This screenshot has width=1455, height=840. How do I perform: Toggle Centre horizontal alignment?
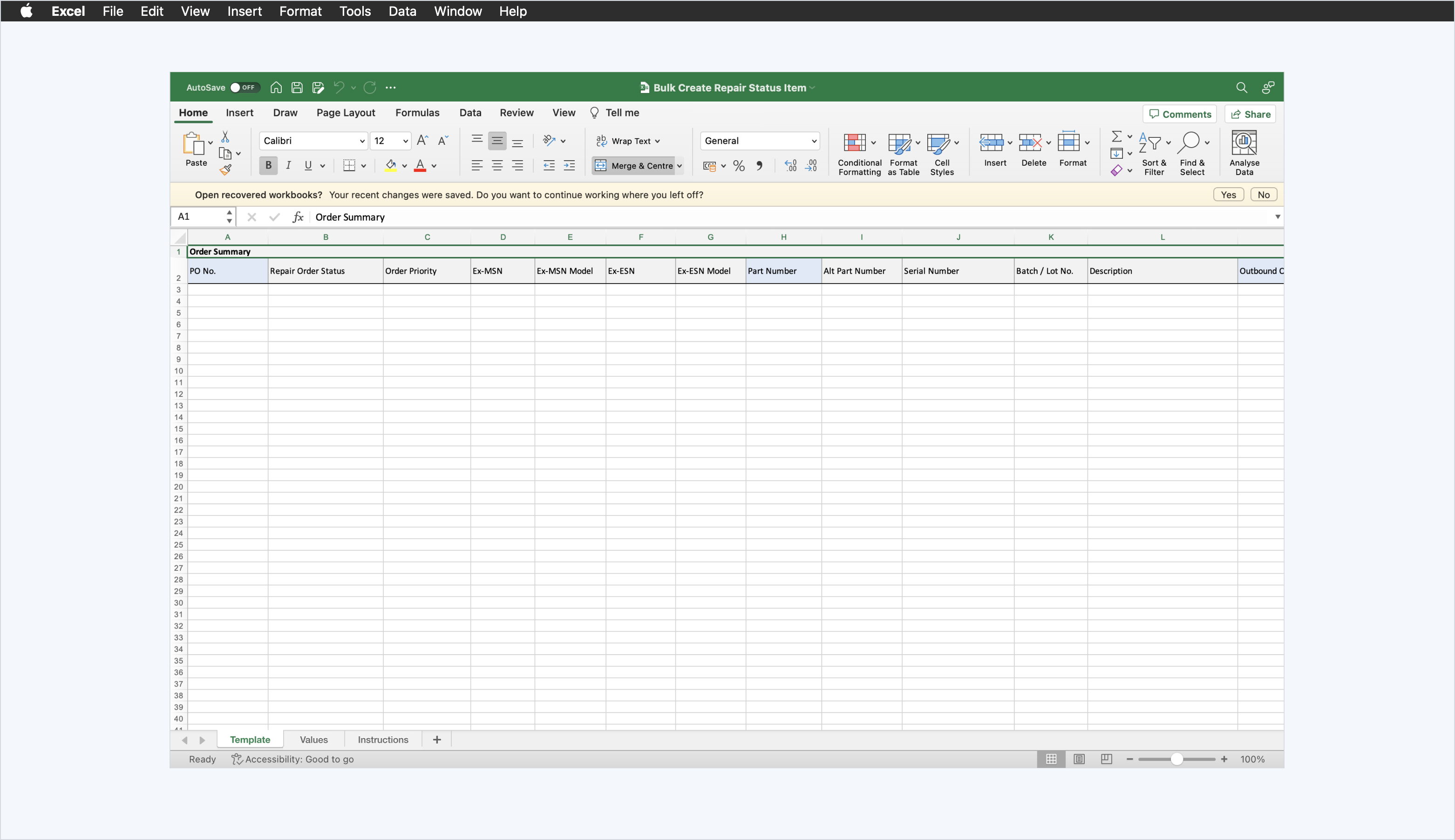pos(497,166)
